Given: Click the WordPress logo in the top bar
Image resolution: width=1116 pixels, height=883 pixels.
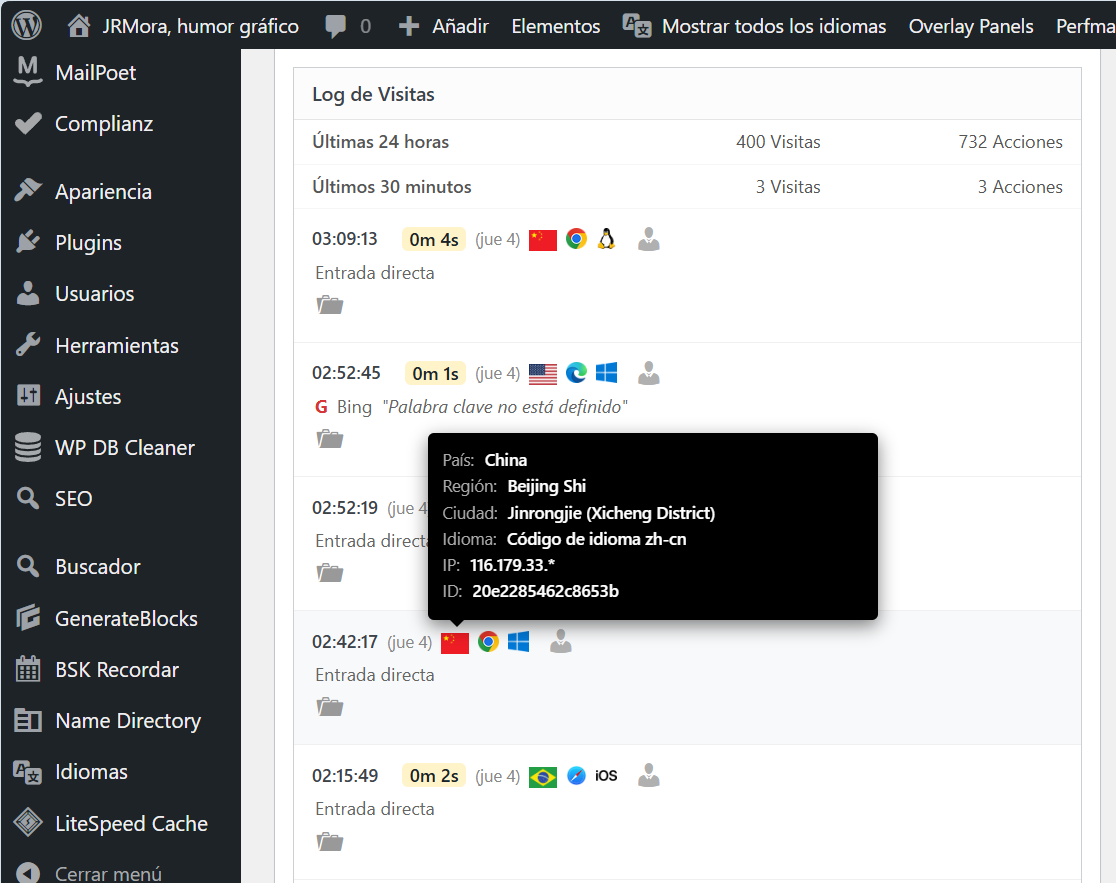Looking at the screenshot, I should pos(25,25).
